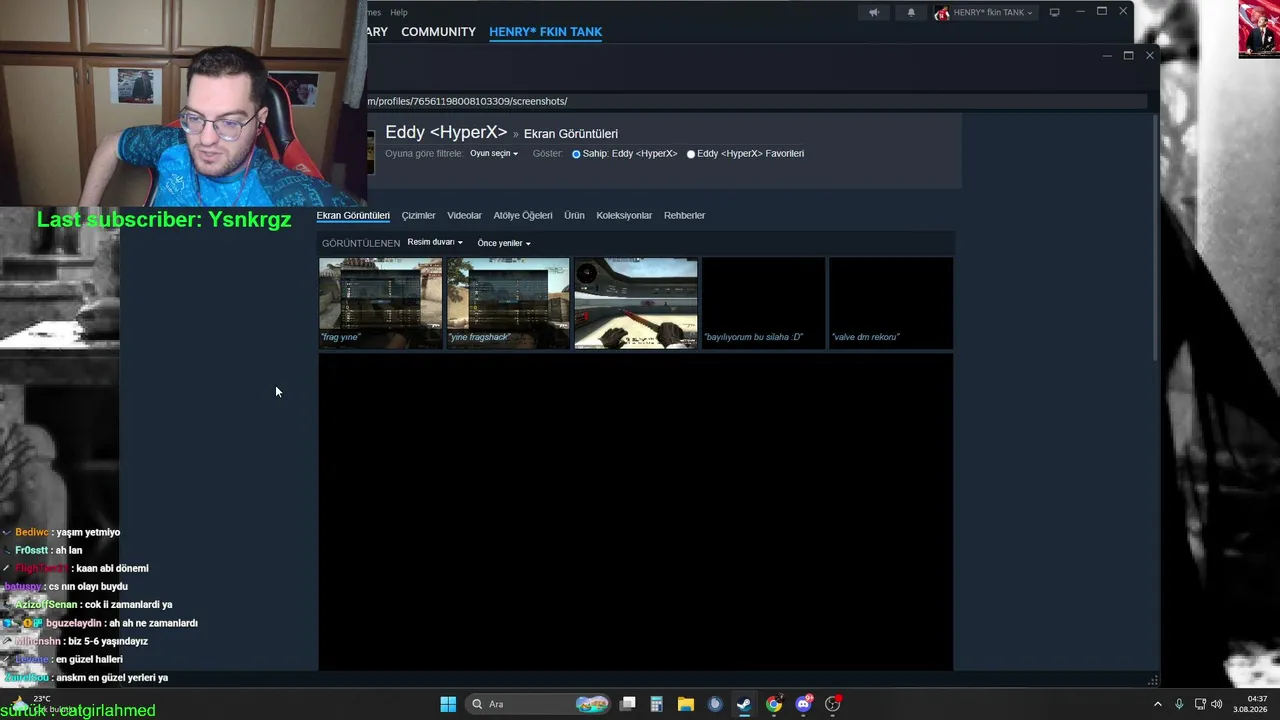Open Task View on the taskbar
The height and width of the screenshot is (720, 1280).
click(x=628, y=704)
